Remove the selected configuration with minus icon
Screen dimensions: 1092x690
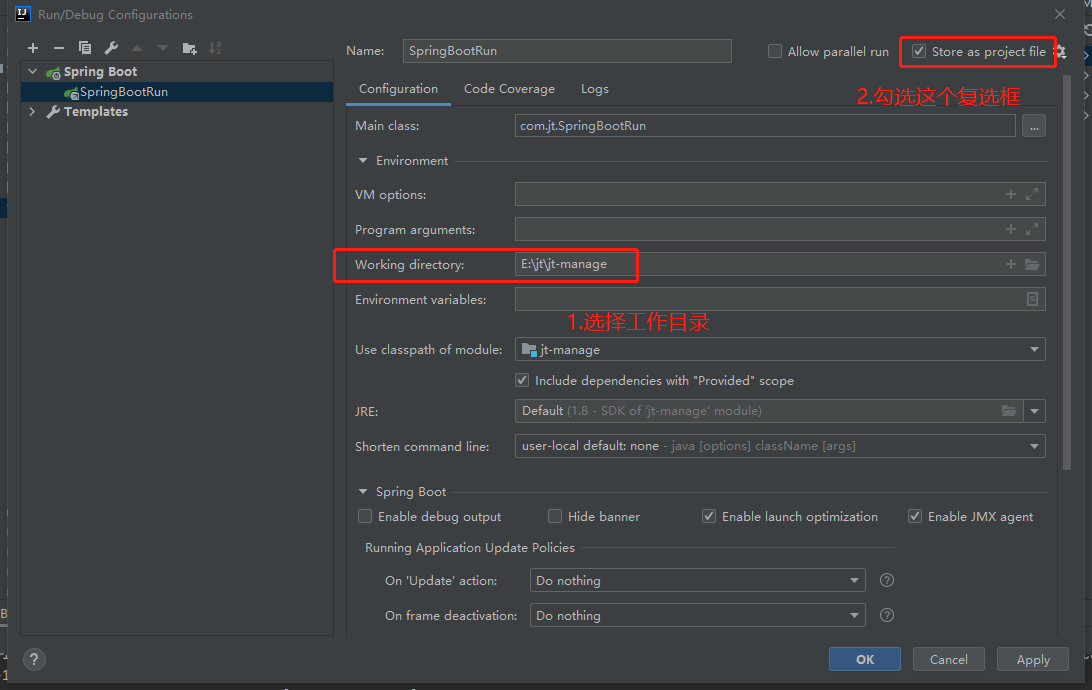point(59,48)
